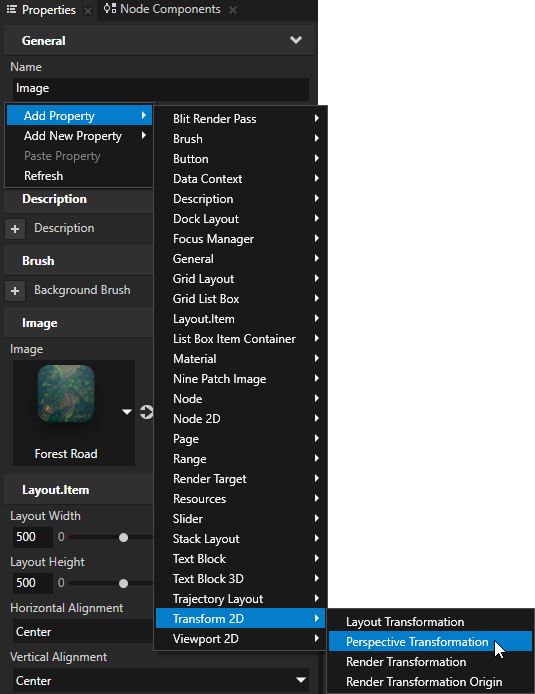Viewport: 535px width, 694px height.
Task: Close the Node Components tab
Action: [233, 10]
